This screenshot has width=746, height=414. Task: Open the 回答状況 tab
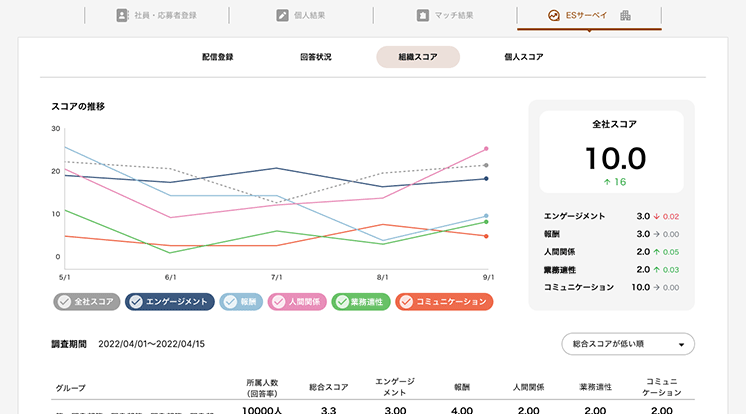point(315,57)
